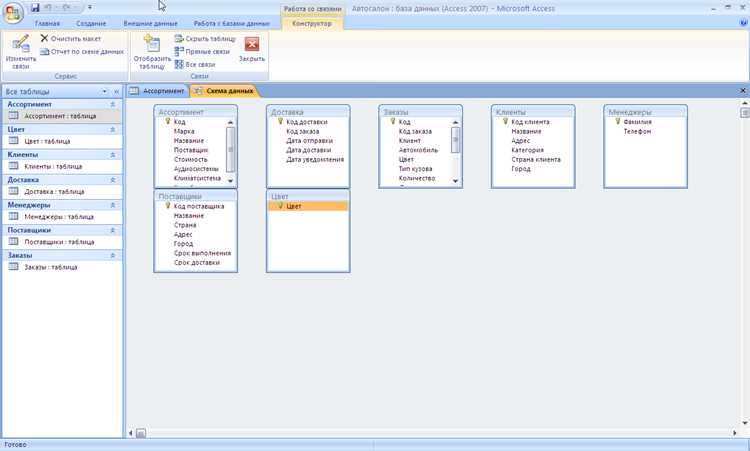Collapse the Клиенты group in navigation pane
750x451 pixels.
113,155
